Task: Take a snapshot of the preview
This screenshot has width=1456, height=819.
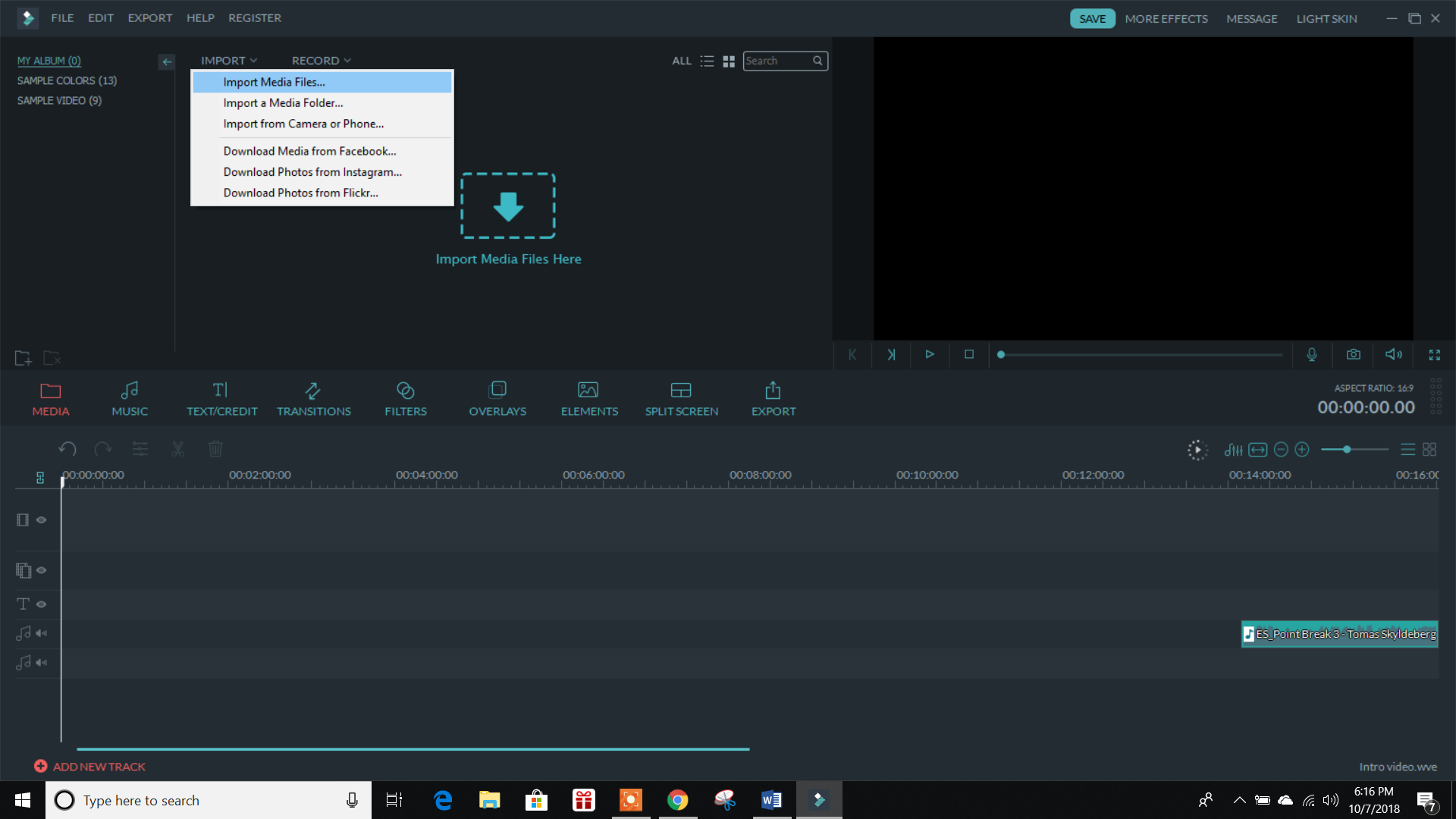Action: coord(1353,354)
